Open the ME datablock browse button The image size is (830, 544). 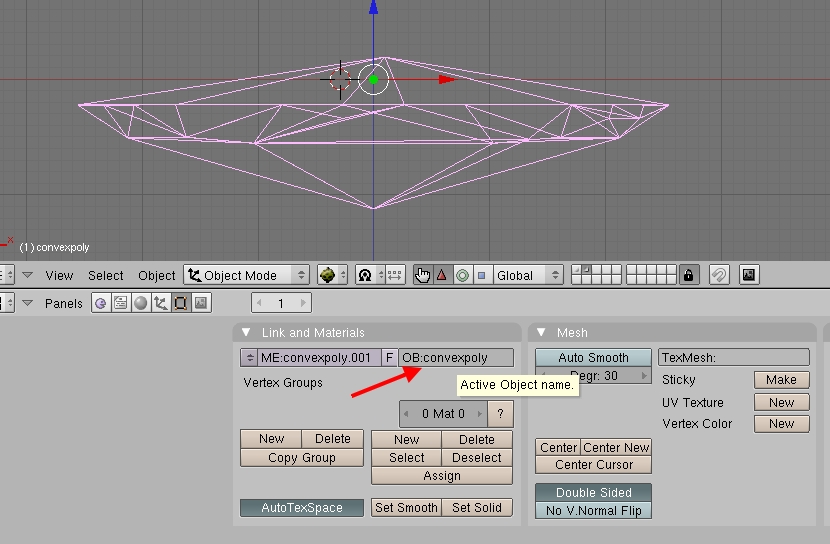(249, 358)
